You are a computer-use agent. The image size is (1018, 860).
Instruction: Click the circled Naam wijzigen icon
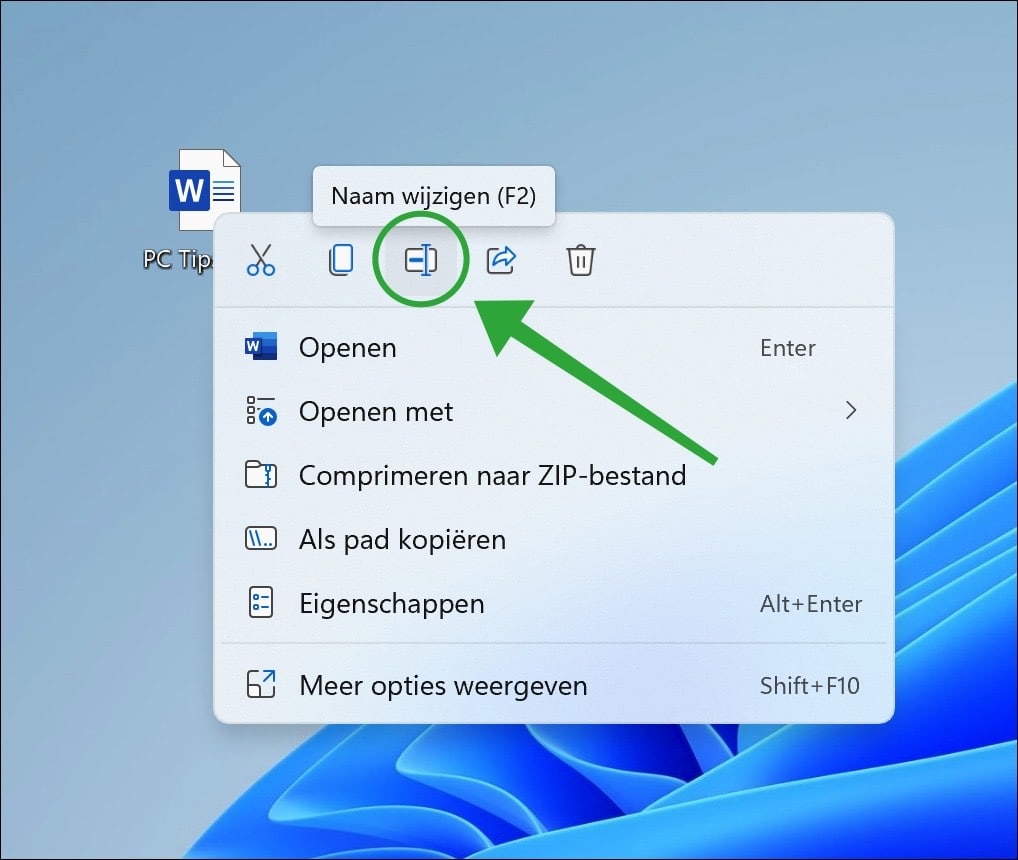click(421, 259)
